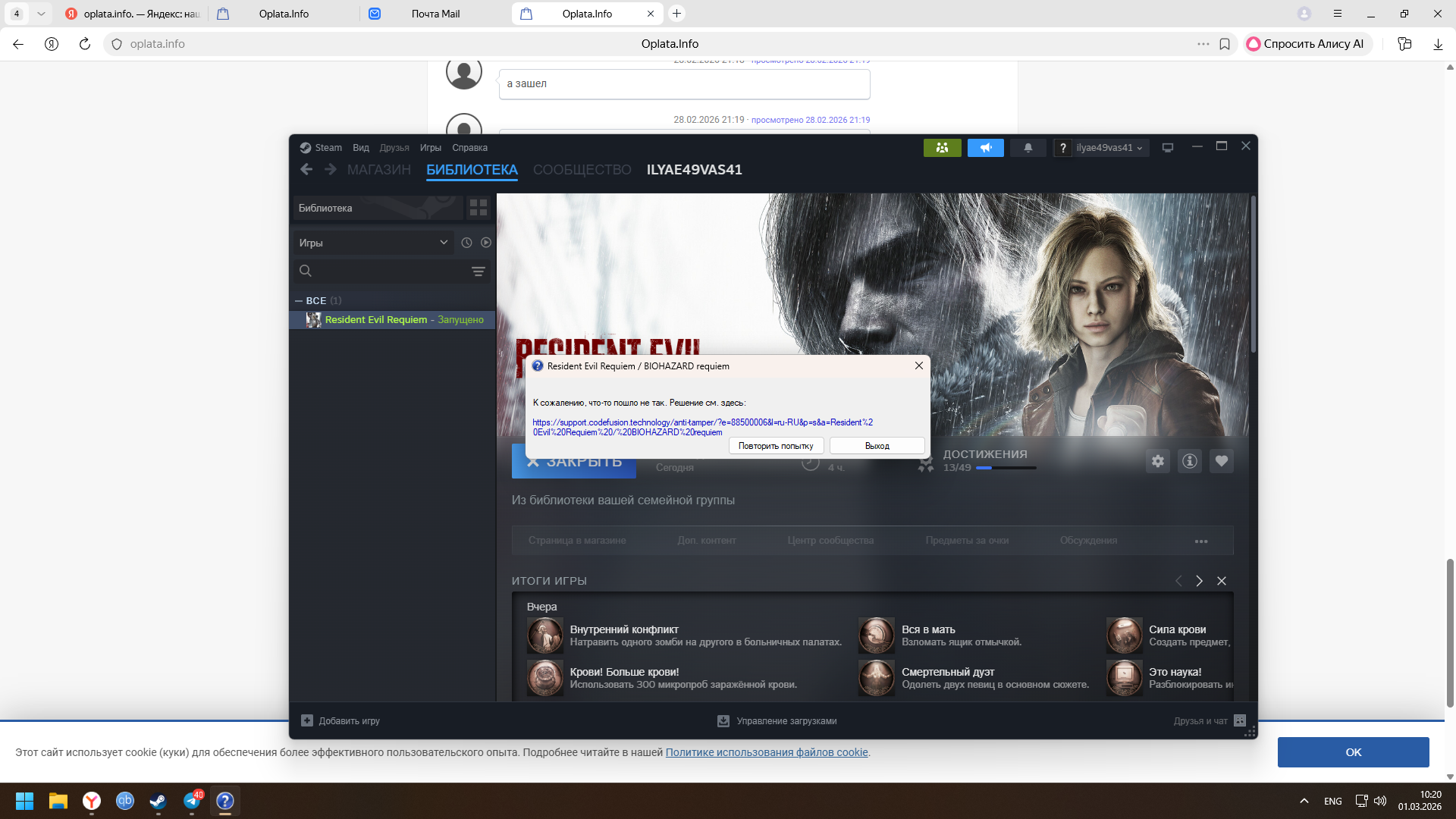The image size is (1456, 819).
Task: Open Telegram from the Windows taskbar
Action: coord(192,801)
